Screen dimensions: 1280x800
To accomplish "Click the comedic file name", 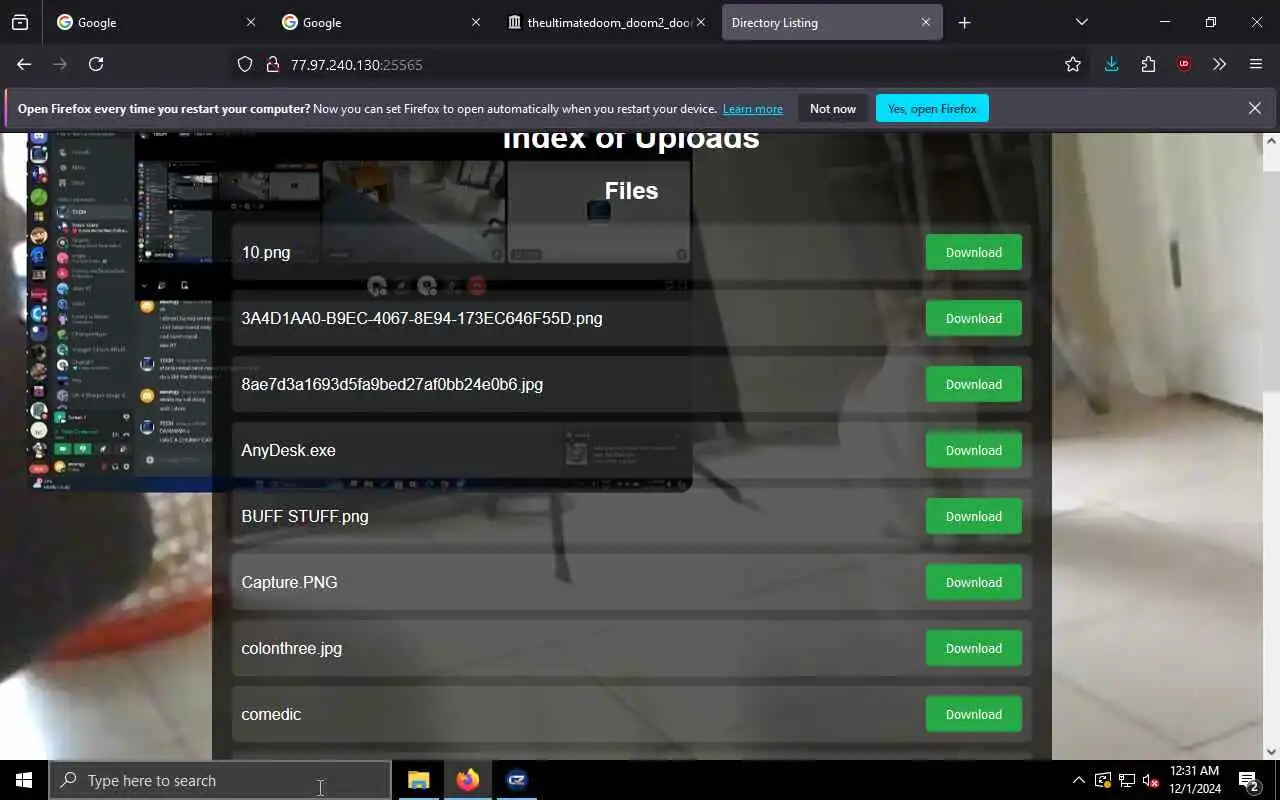I will 271,714.
